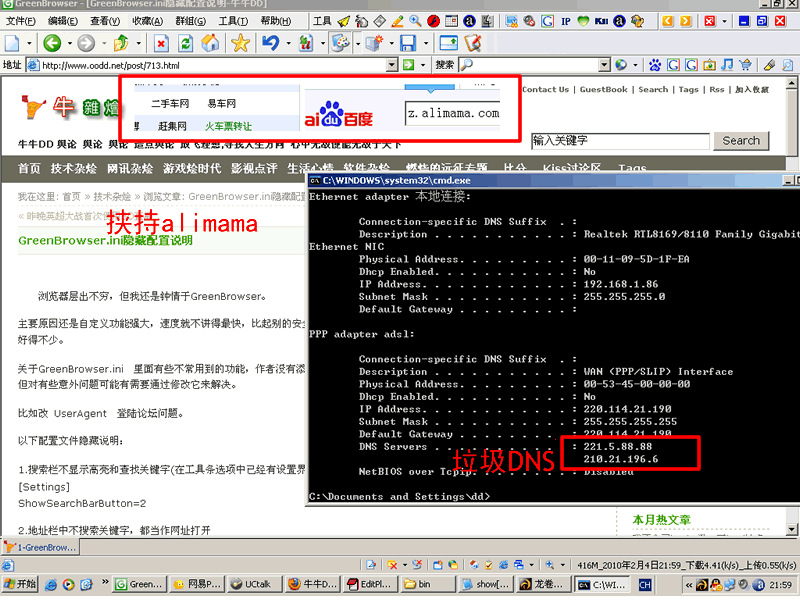Open the 影视点评 navigation item
The image size is (800, 600).
[x=254, y=168]
